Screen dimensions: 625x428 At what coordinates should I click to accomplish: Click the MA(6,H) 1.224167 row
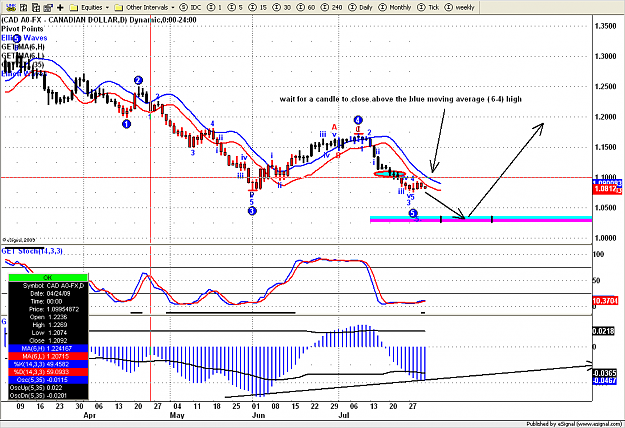pyautogui.click(x=48, y=348)
